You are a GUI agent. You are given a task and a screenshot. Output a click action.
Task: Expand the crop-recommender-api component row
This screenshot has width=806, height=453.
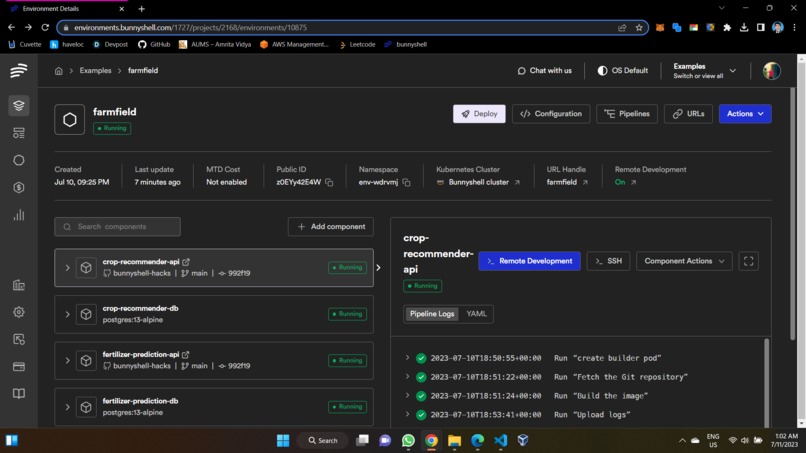click(x=67, y=268)
